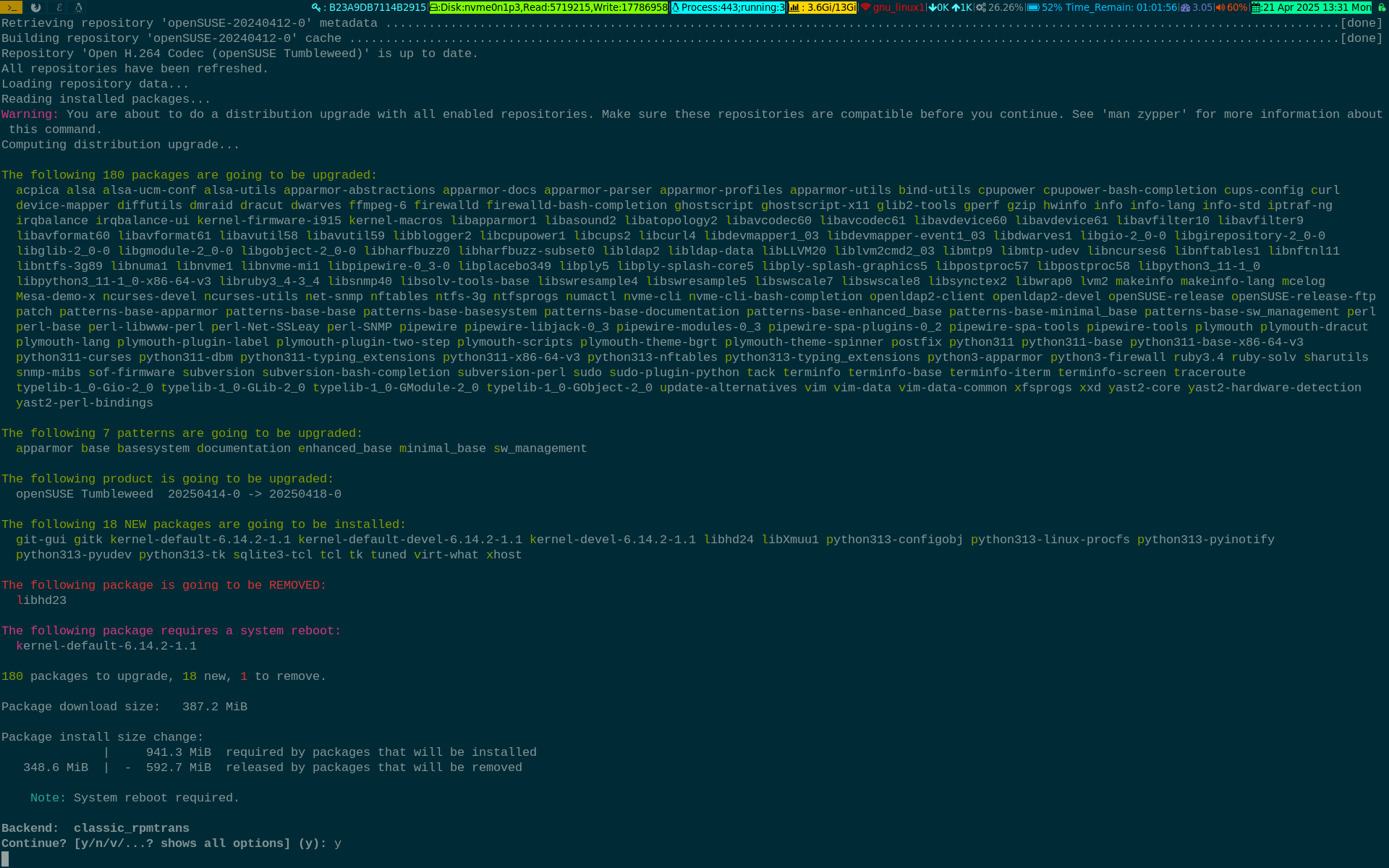Click the kernel-firmware-i915 package name

click(x=269, y=221)
